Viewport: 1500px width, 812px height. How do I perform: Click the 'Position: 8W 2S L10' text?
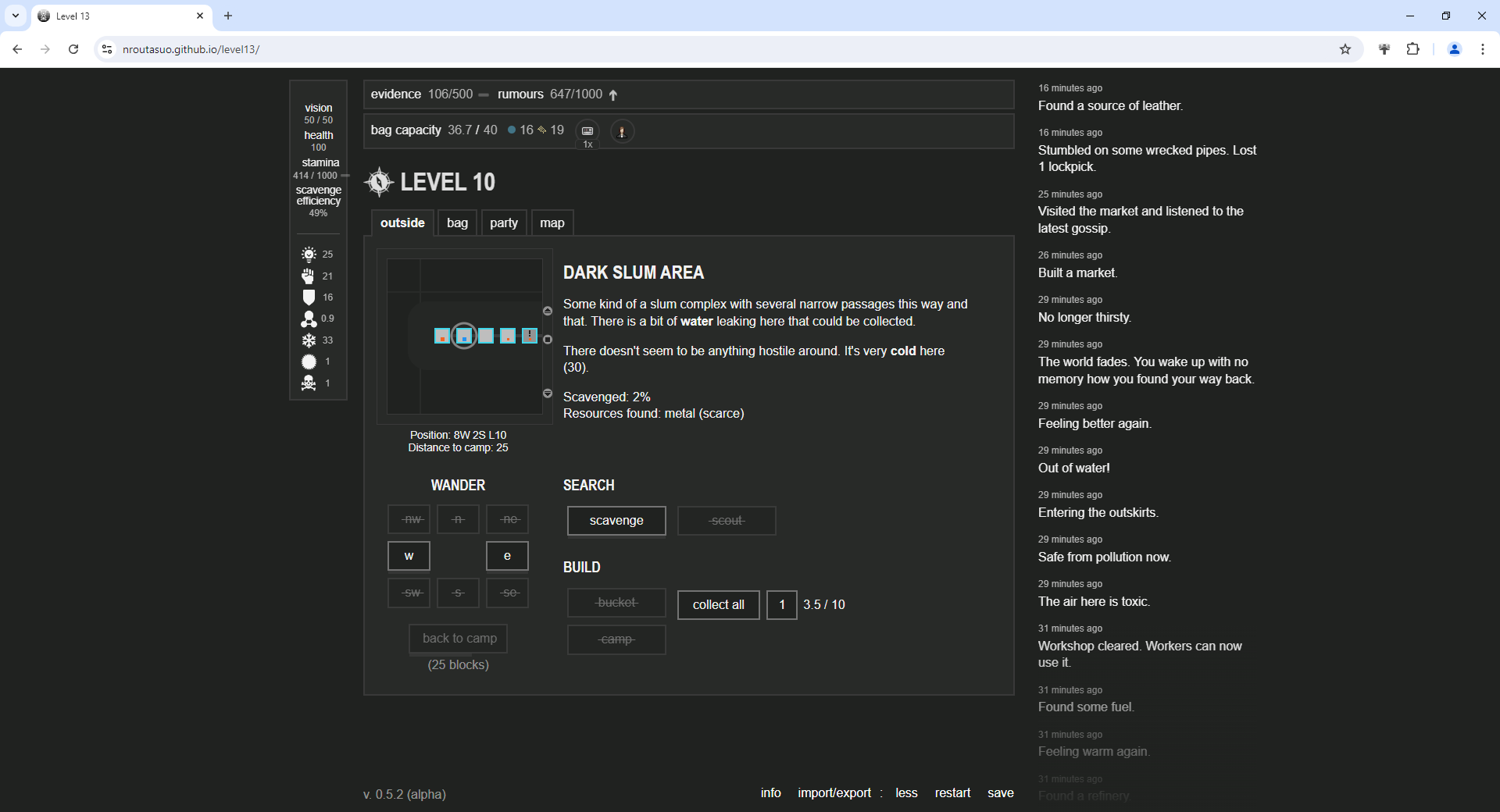click(459, 435)
